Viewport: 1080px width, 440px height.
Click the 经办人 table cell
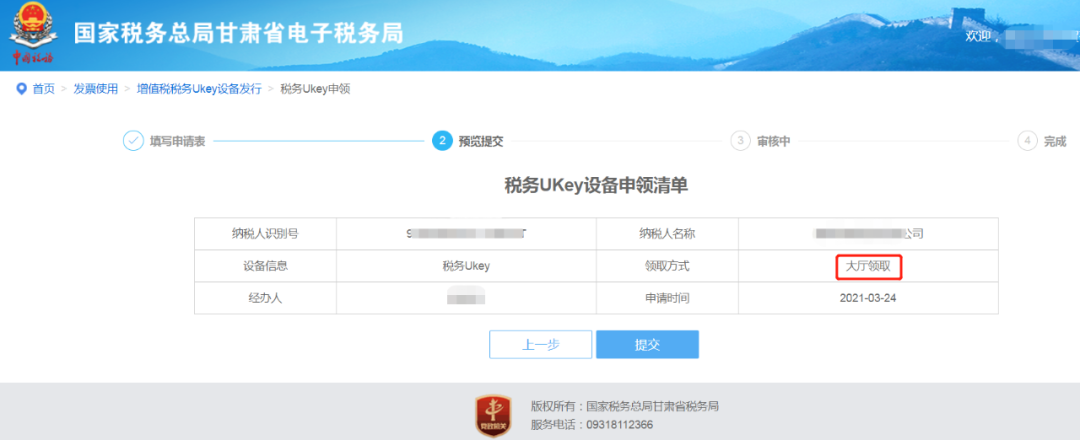coord(265,298)
